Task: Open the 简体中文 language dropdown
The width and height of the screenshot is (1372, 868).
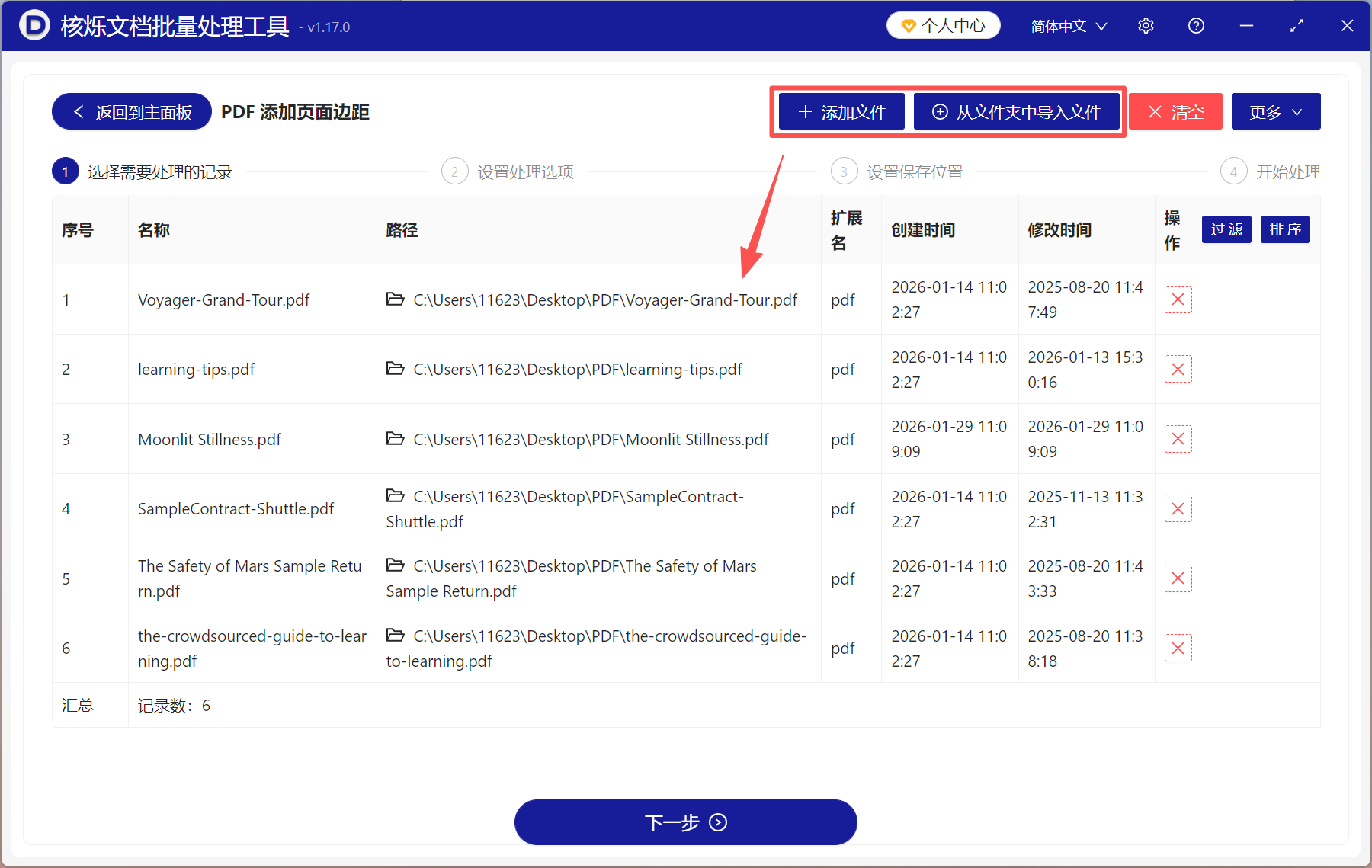Action: pyautogui.click(x=1067, y=25)
